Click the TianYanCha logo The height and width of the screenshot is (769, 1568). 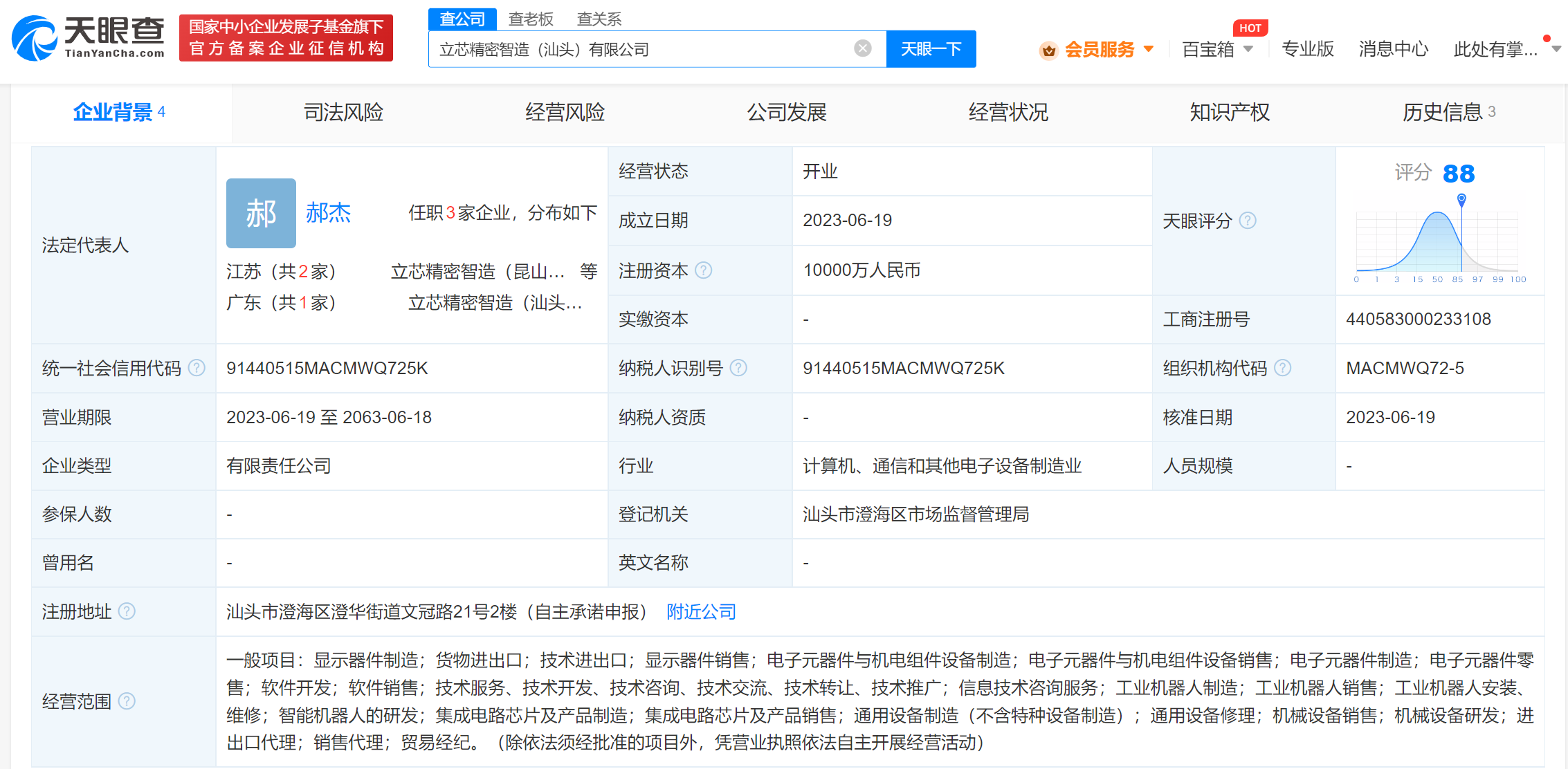[x=89, y=38]
